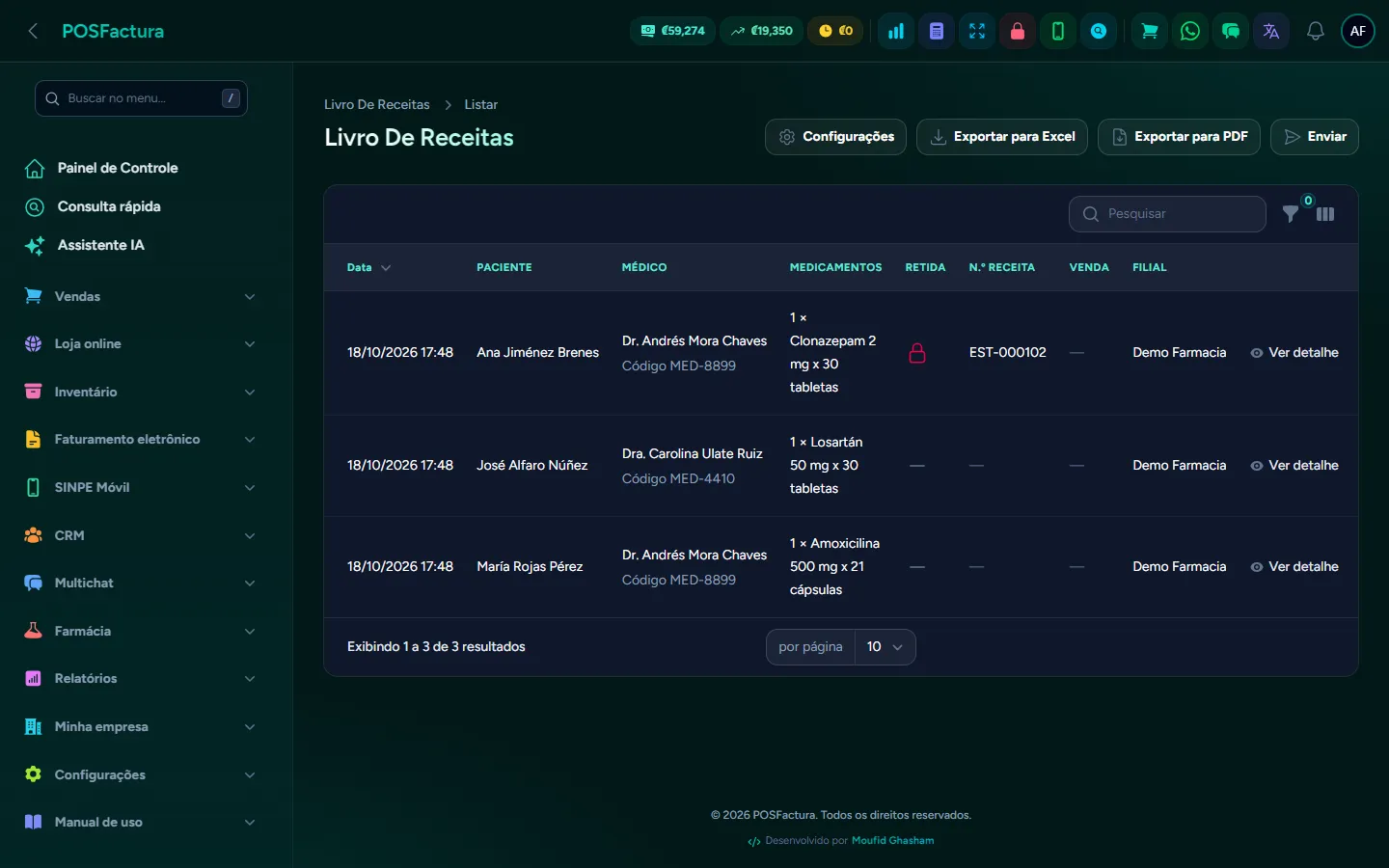This screenshot has width=1389, height=868.
Task: Expand the Relatórios menu item
Action: [140, 679]
